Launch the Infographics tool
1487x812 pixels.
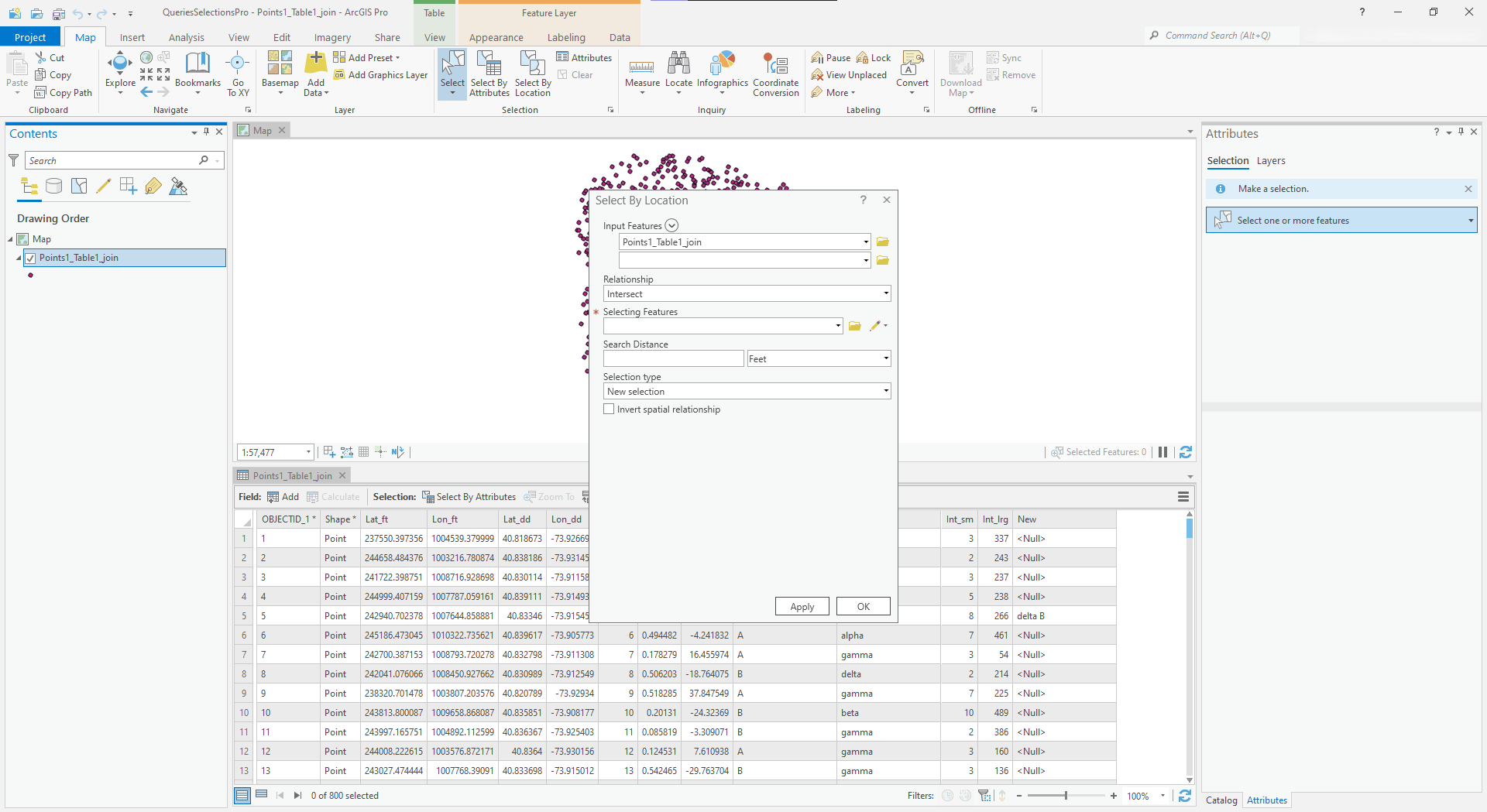click(723, 74)
